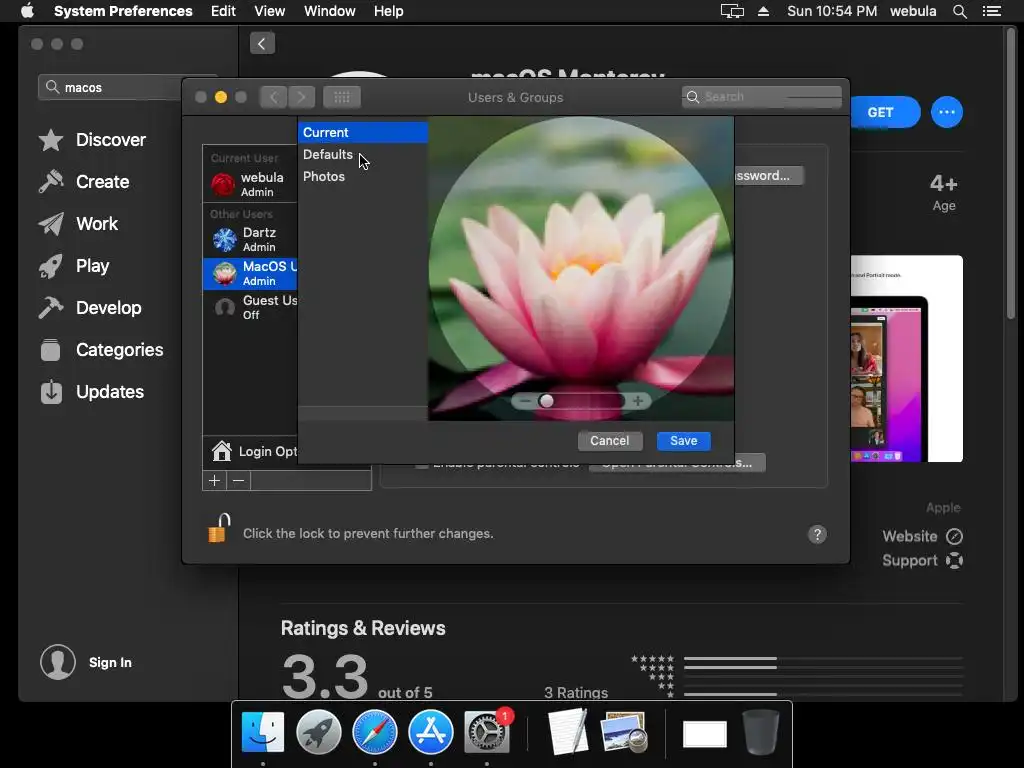The width and height of the screenshot is (1024, 768).
Task: Select Current in picture source list
Action: tap(362, 133)
